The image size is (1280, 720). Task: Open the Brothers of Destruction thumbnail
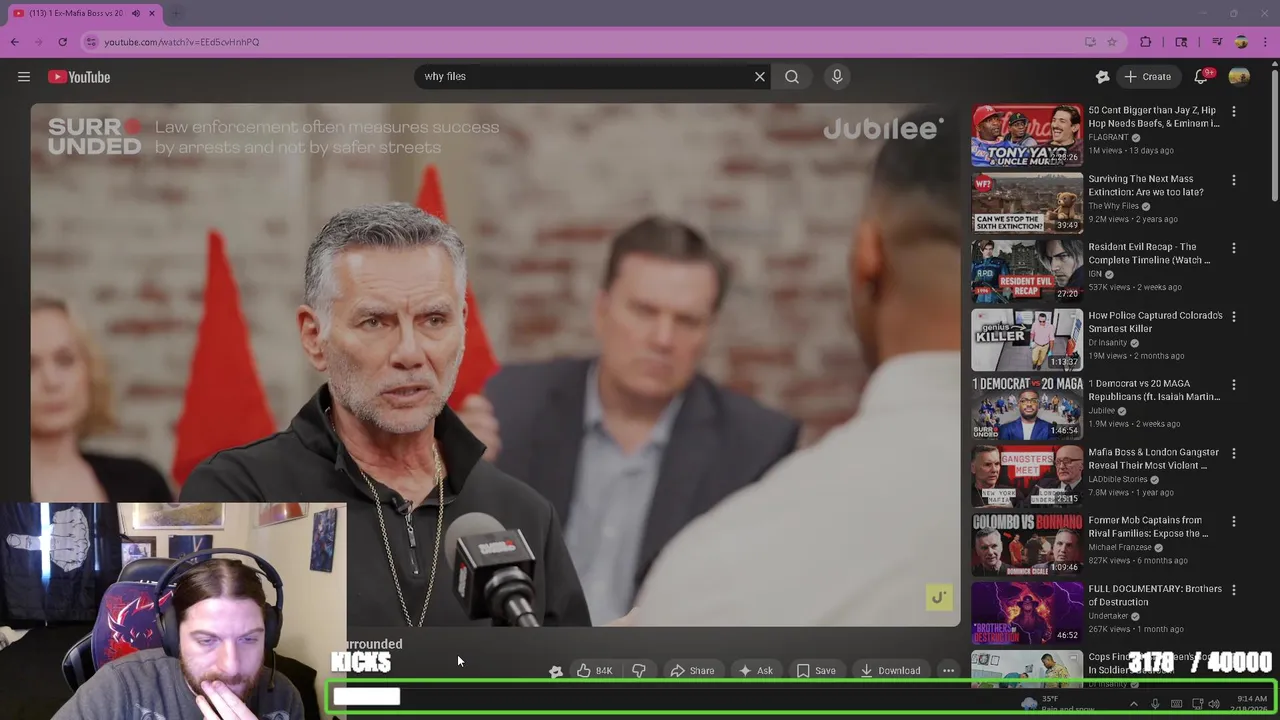pos(1027,613)
